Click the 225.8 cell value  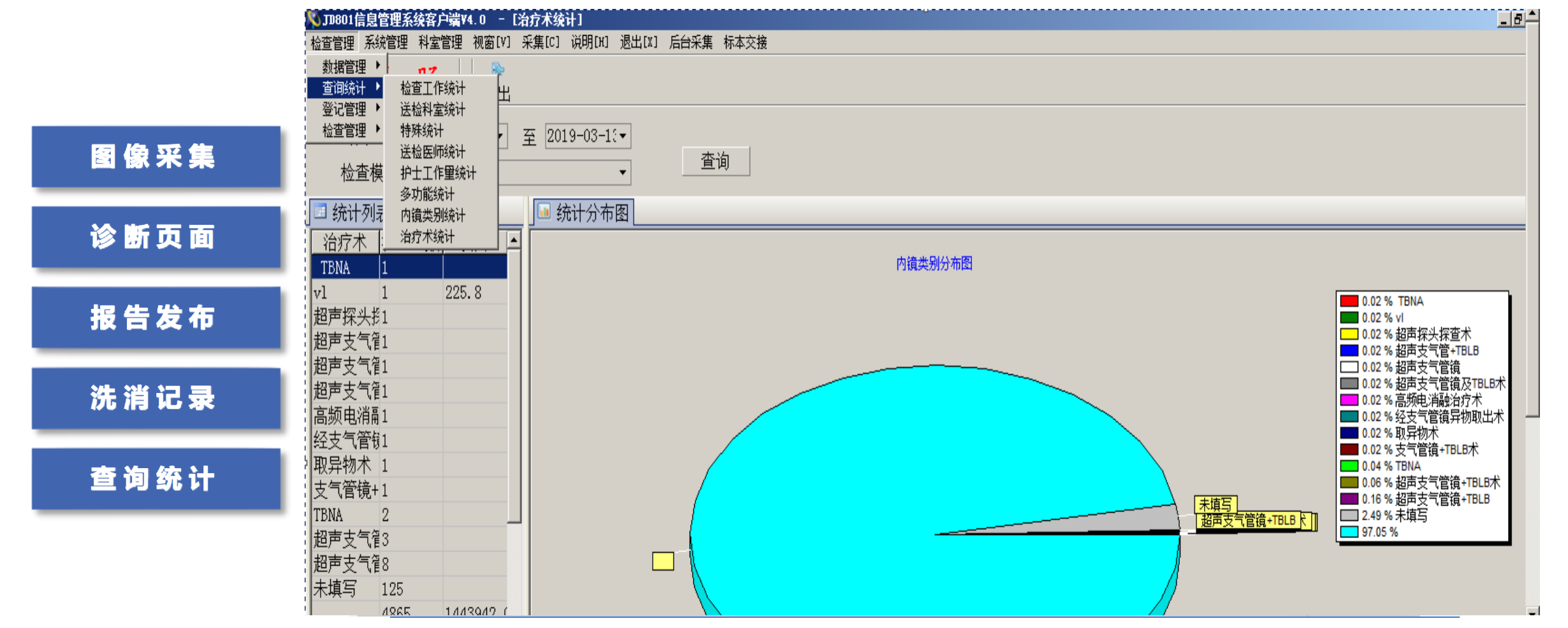coord(463,292)
